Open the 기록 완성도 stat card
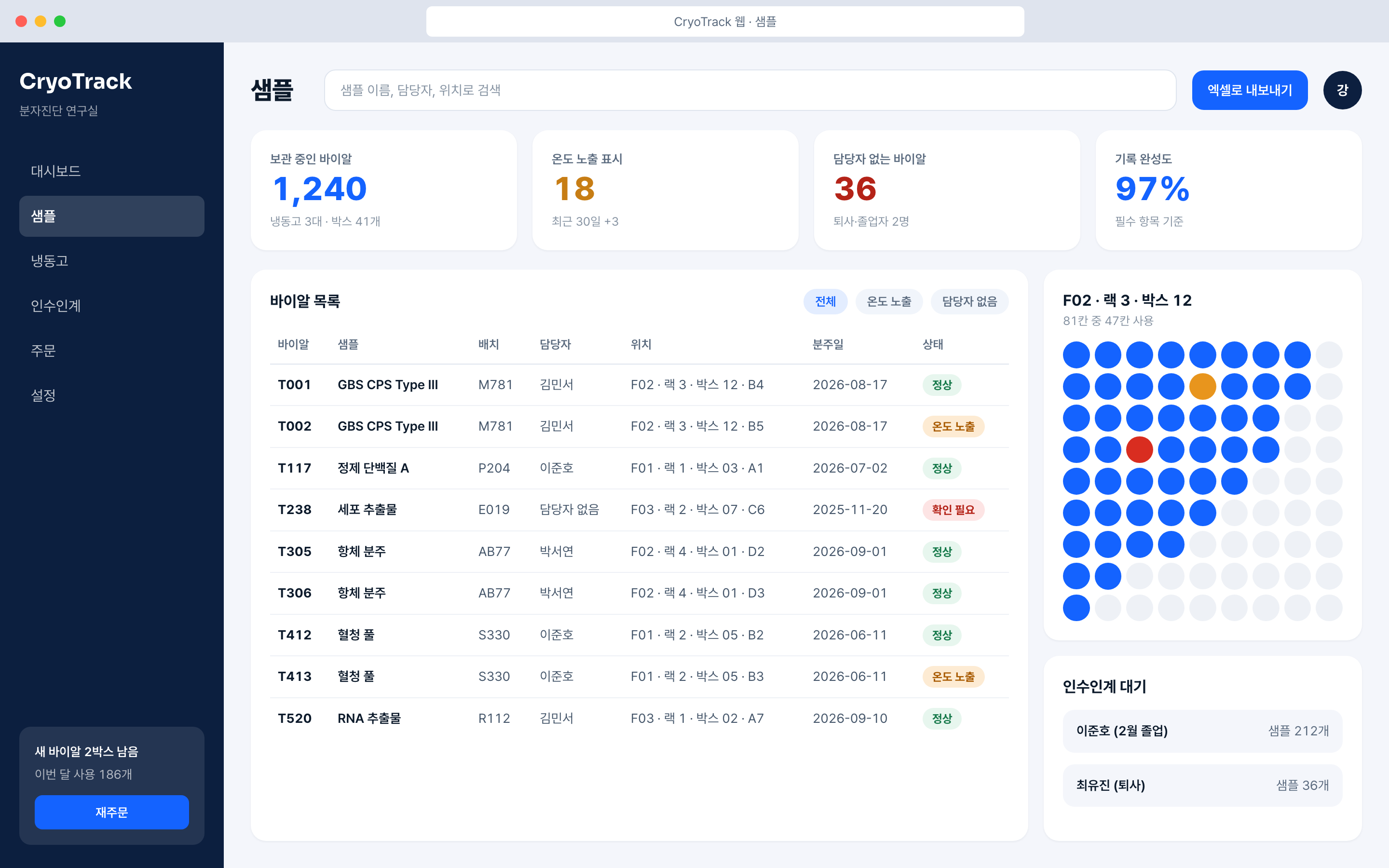The image size is (1389, 868). 1228,190
